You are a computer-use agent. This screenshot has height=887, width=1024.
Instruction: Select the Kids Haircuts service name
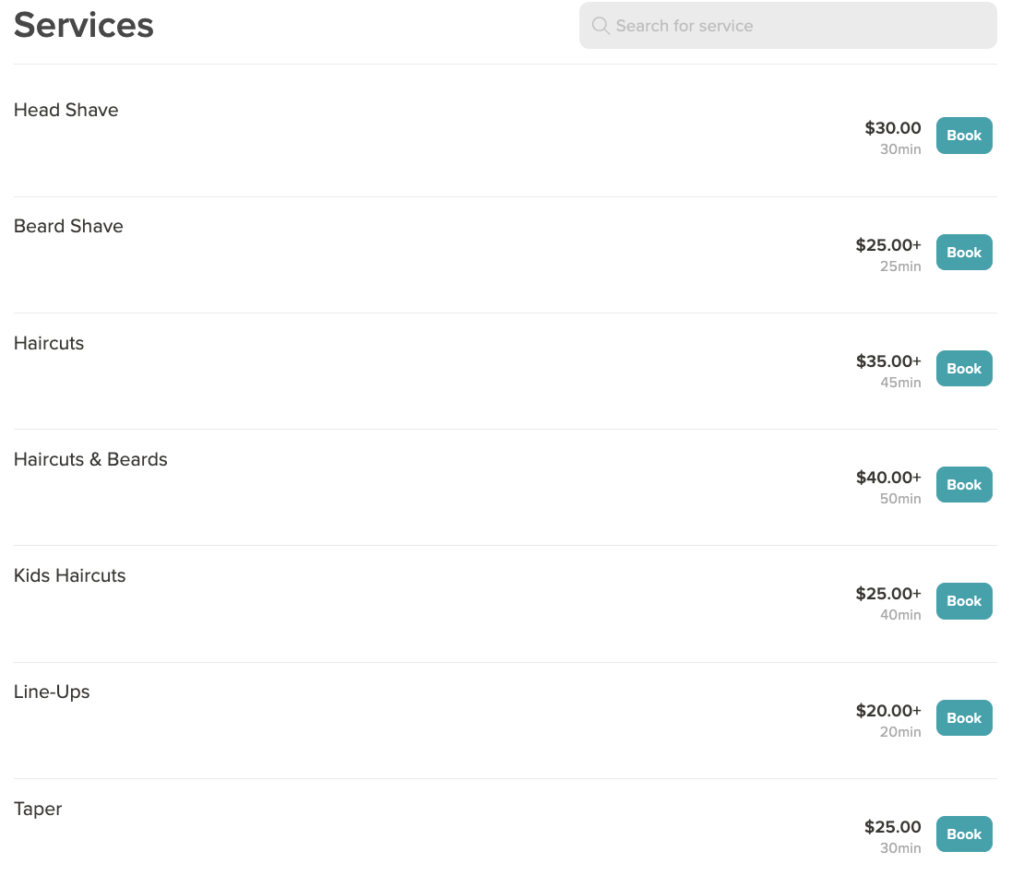[x=70, y=575]
